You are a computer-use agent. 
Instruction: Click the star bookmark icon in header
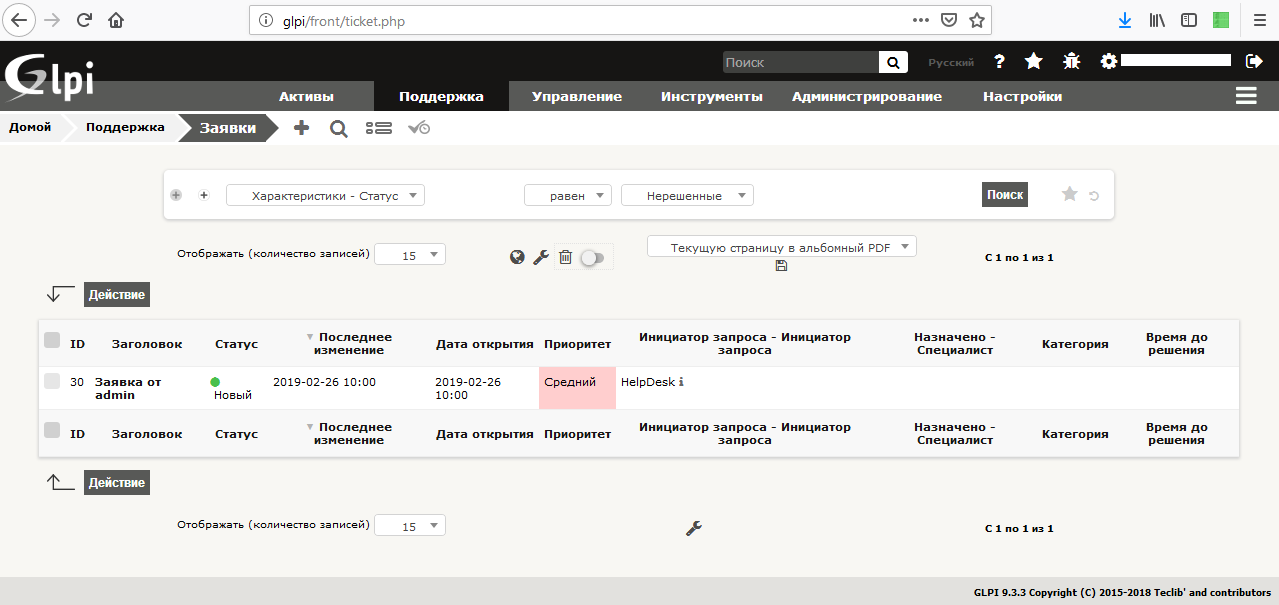1034,62
